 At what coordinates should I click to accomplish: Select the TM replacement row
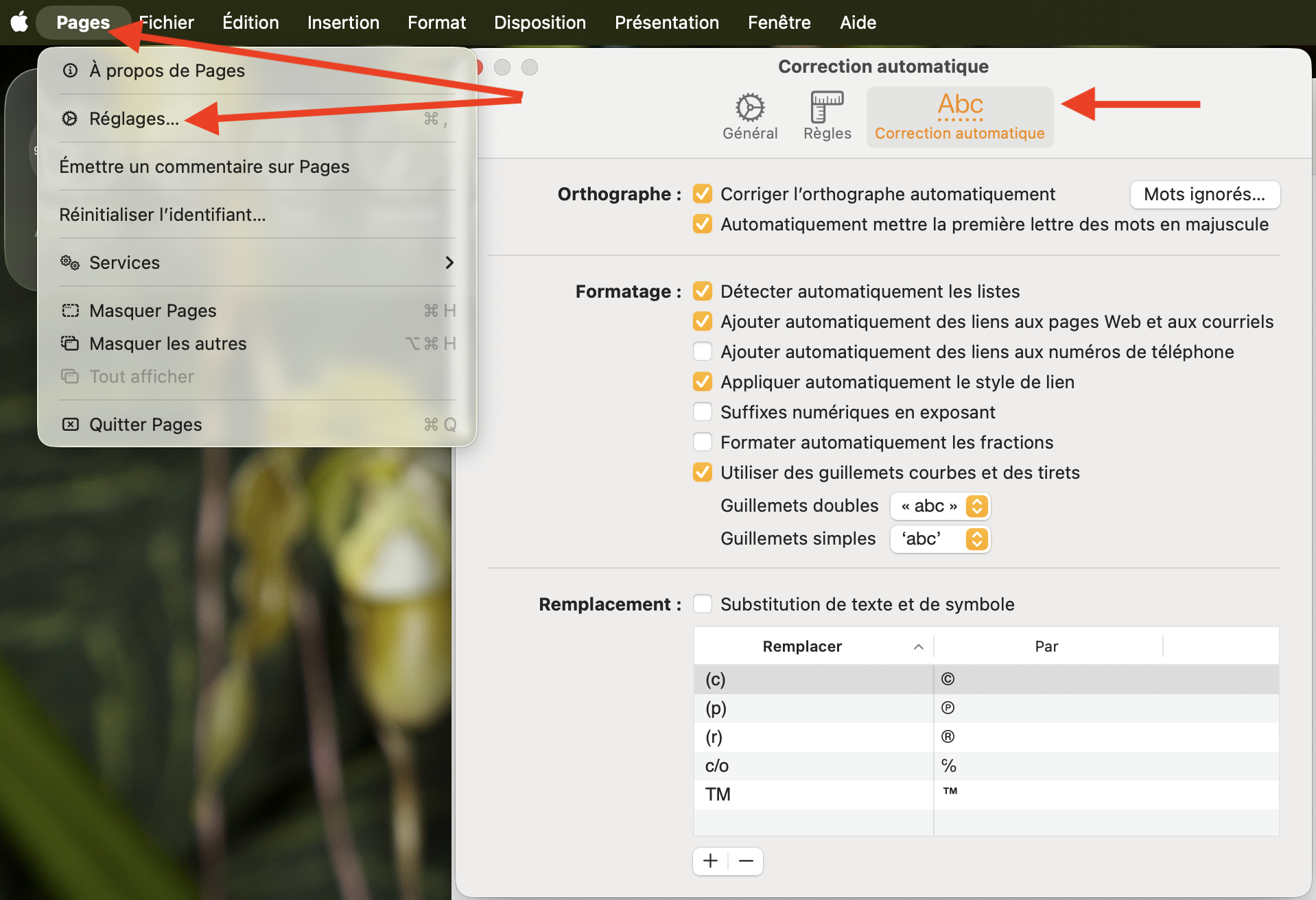[986, 794]
